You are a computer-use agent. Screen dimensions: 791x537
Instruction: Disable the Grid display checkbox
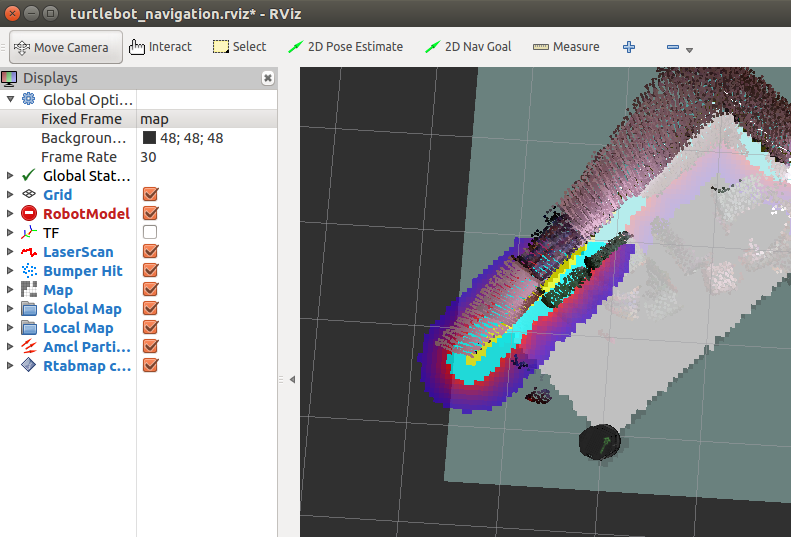[x=150, y=195]
